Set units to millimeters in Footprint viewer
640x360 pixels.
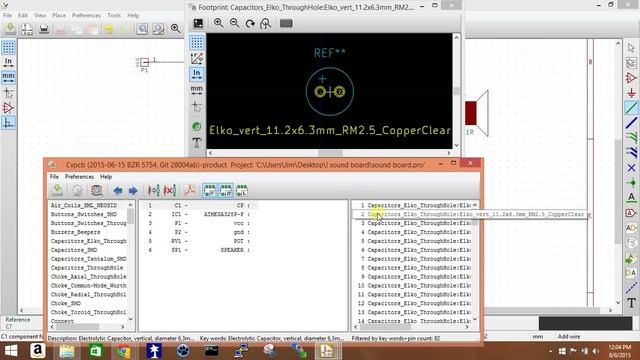[197, 90]
